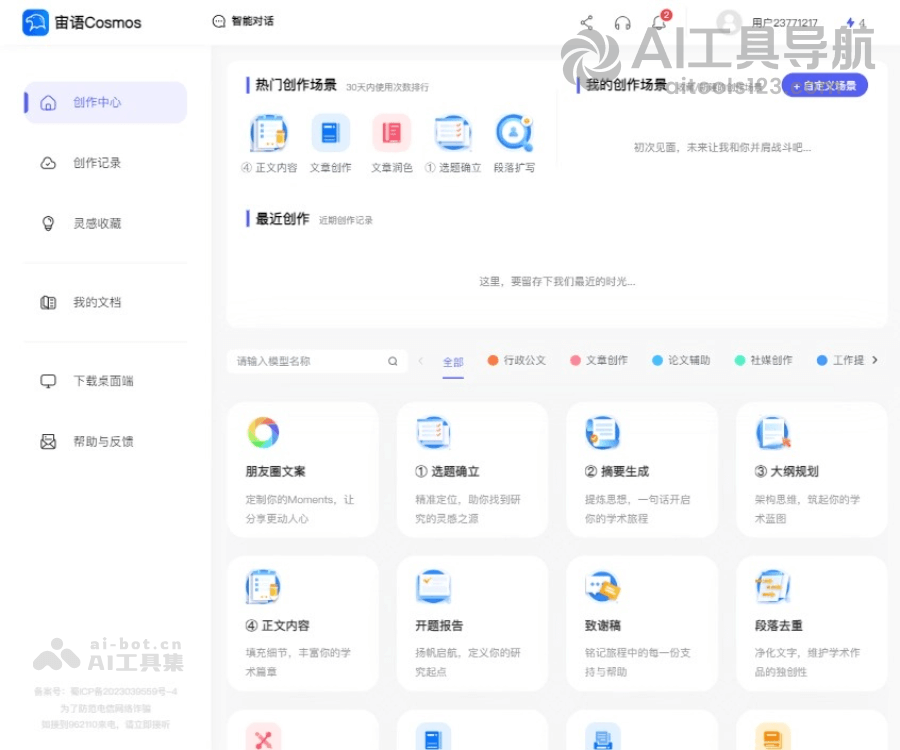Open 智能对话 chat from the top bar
This screenshot has height=750, width=900.
pyautogui.click(x=243, y=21)
